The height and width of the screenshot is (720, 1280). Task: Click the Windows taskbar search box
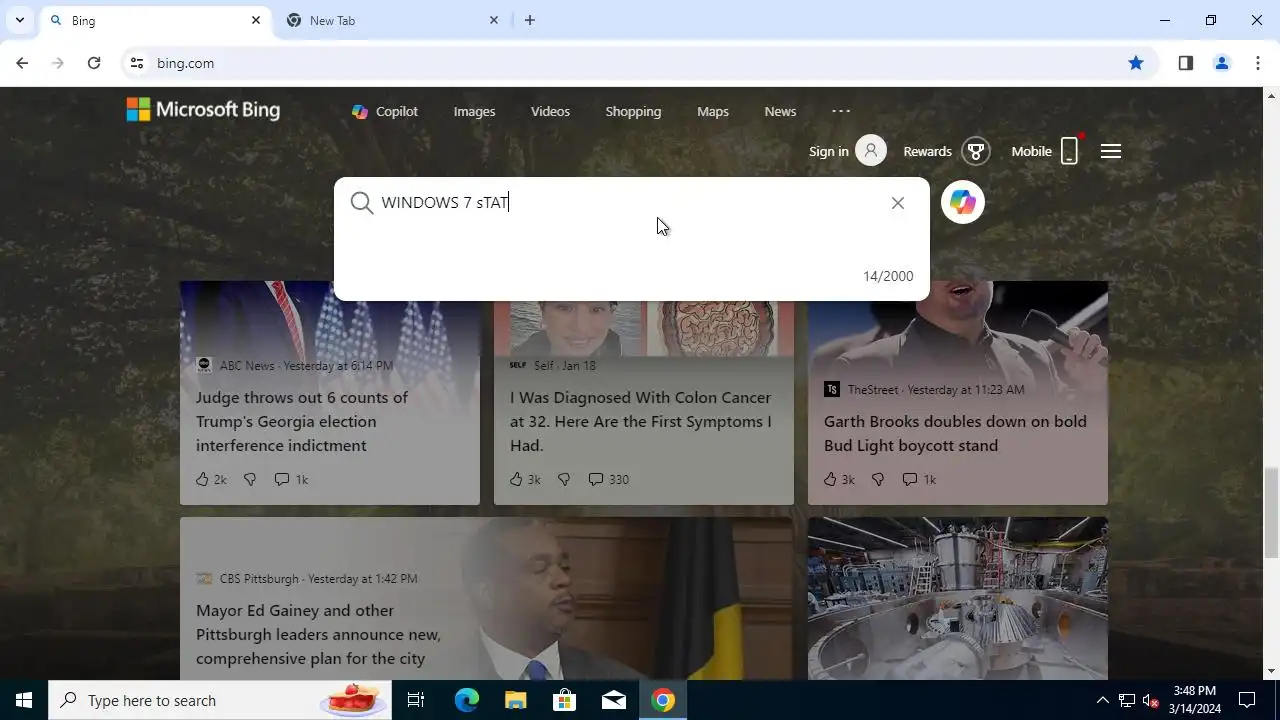[218, 700]
